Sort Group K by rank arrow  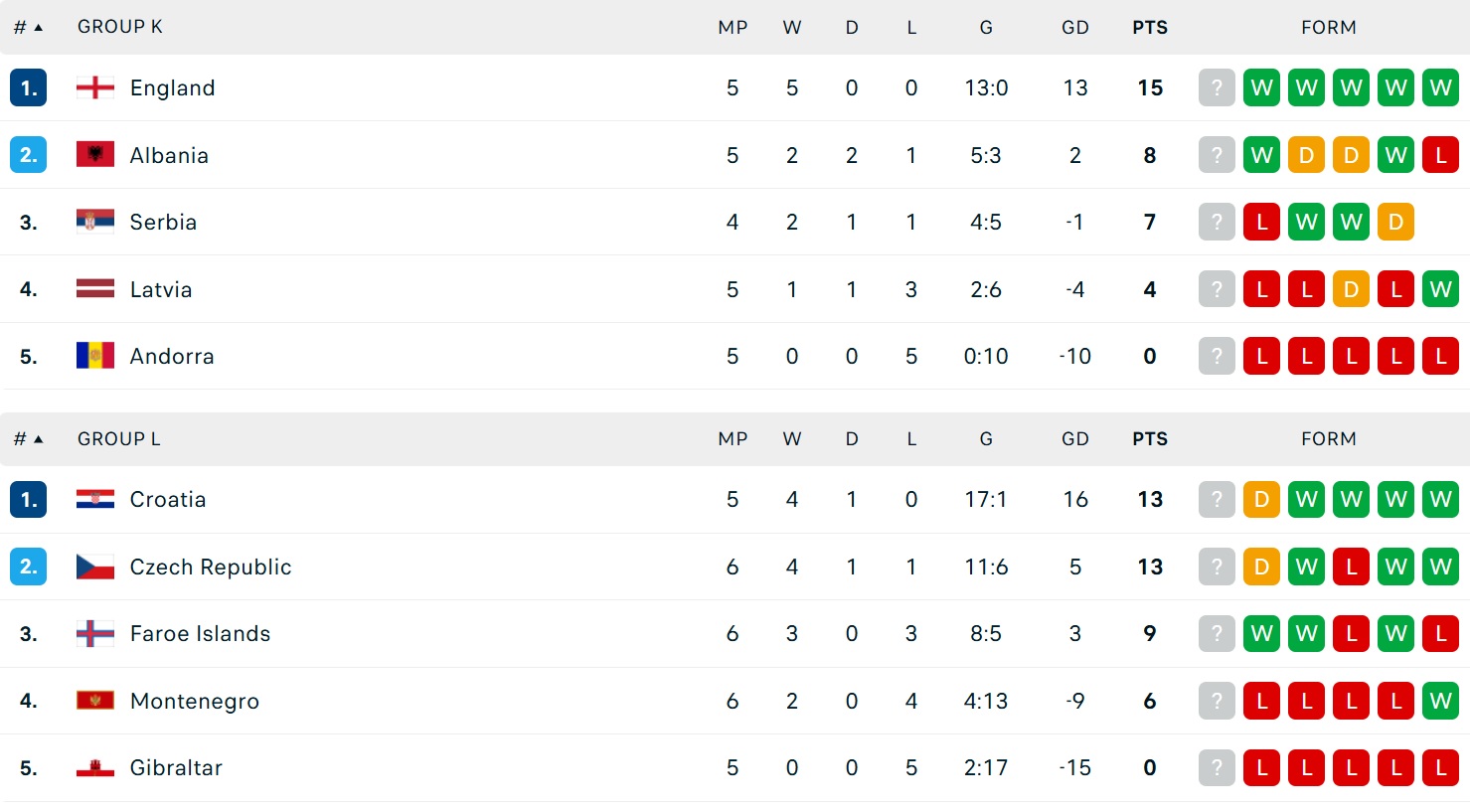point(39,27)
